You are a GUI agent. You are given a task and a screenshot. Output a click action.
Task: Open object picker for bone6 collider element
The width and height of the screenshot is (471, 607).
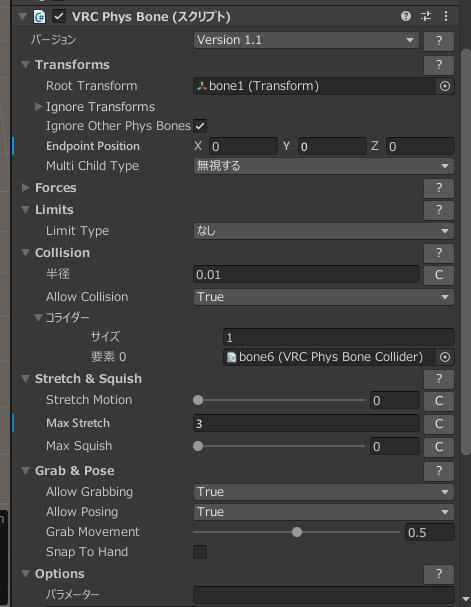pos(445,357)
